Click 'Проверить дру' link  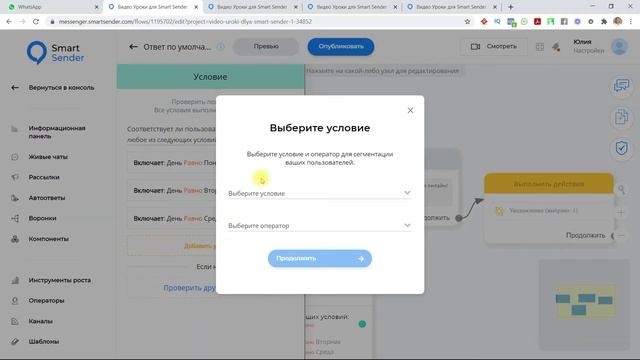pos(189,288)
